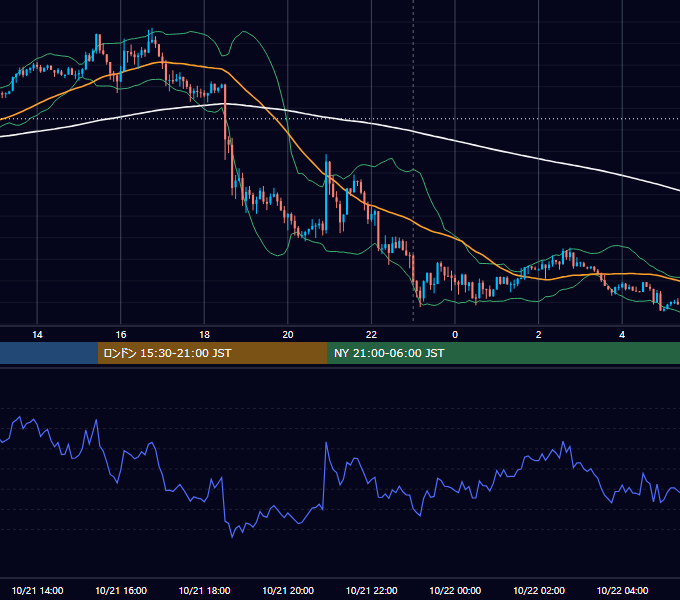Click the oscillator lowest trough after 18:00
Screen dimensions: 680x600
click(x=232, y=537)
